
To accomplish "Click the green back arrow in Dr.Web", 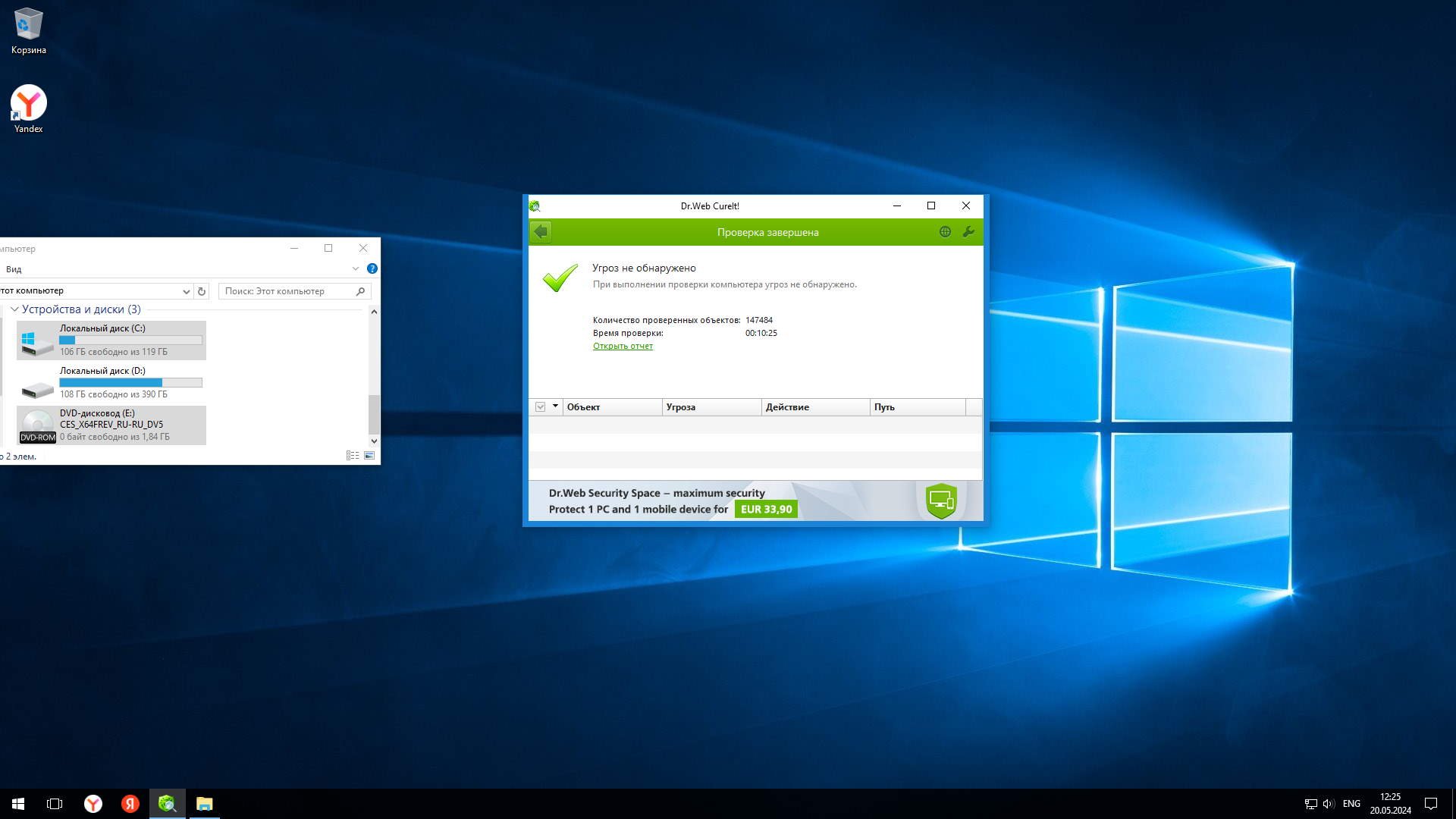I will [541, 232].
